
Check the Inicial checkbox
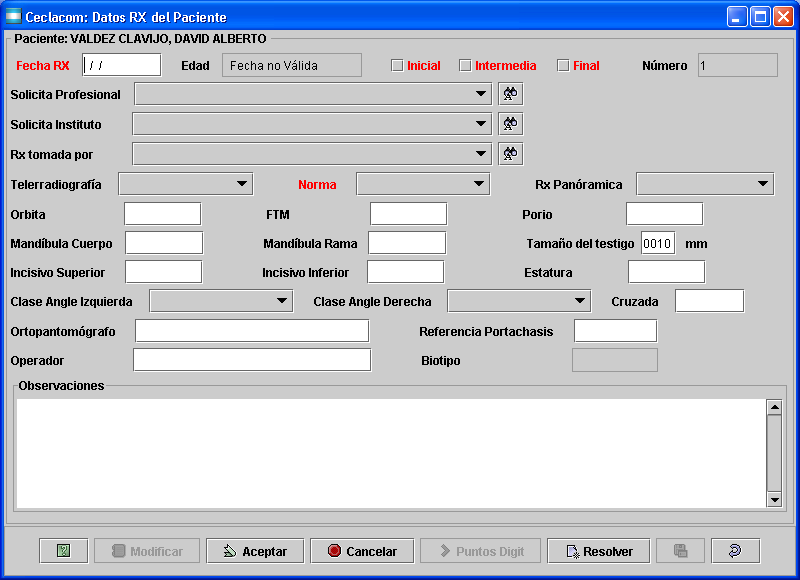397,65
